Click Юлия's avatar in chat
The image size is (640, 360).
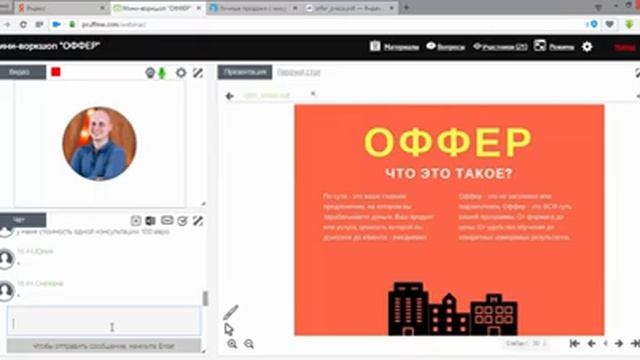(6, 259)
